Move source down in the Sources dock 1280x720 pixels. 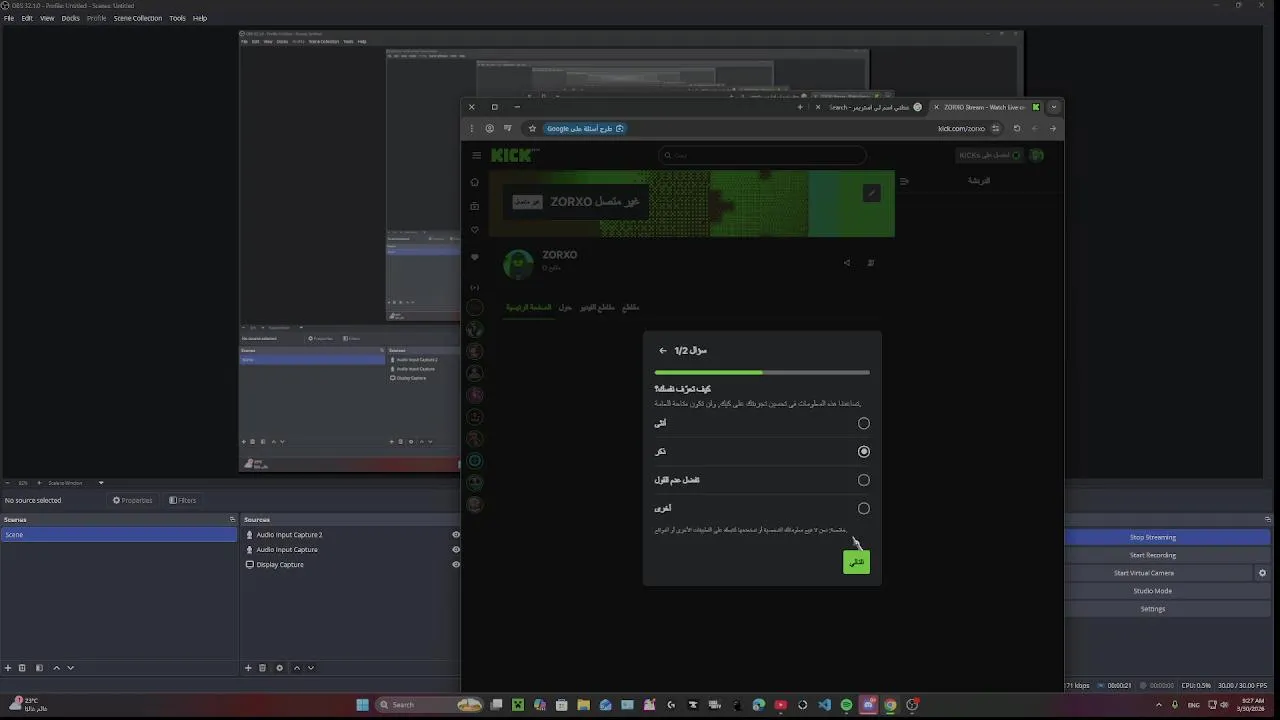click(311, 668)
